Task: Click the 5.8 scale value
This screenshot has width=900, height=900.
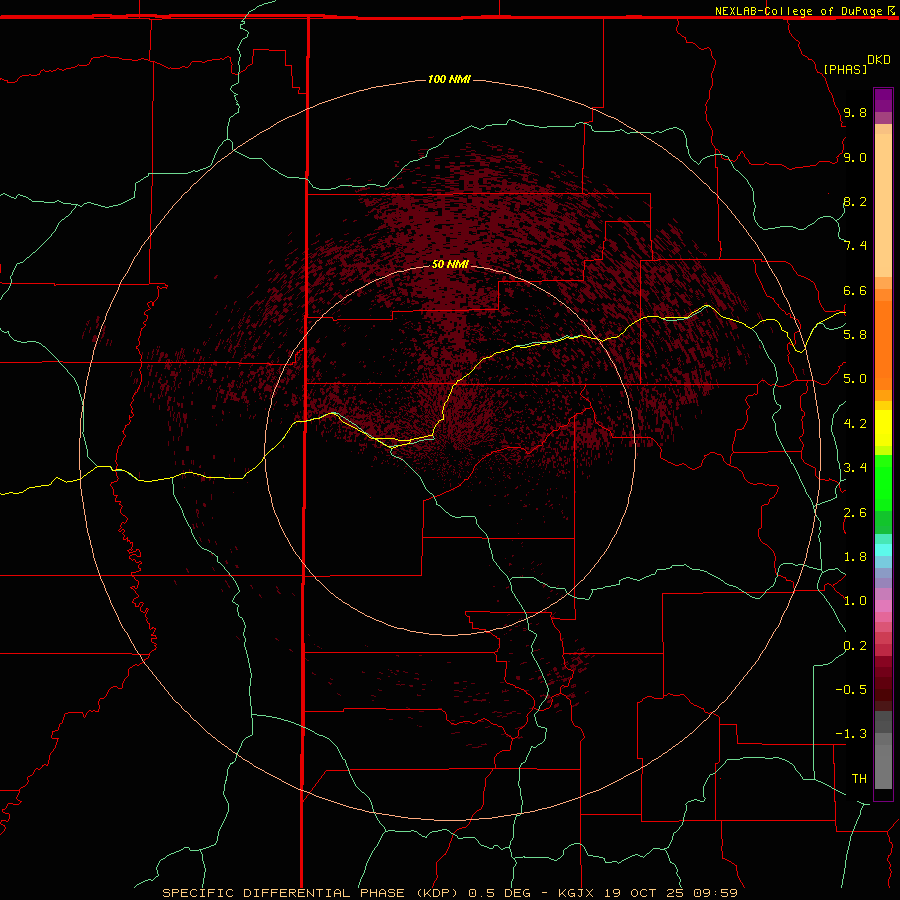Action: point(855,334)
